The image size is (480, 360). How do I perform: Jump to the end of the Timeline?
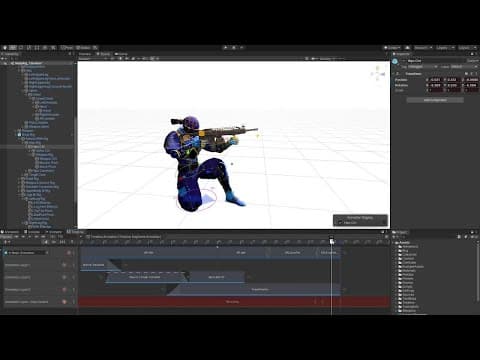tap(44, 237)
